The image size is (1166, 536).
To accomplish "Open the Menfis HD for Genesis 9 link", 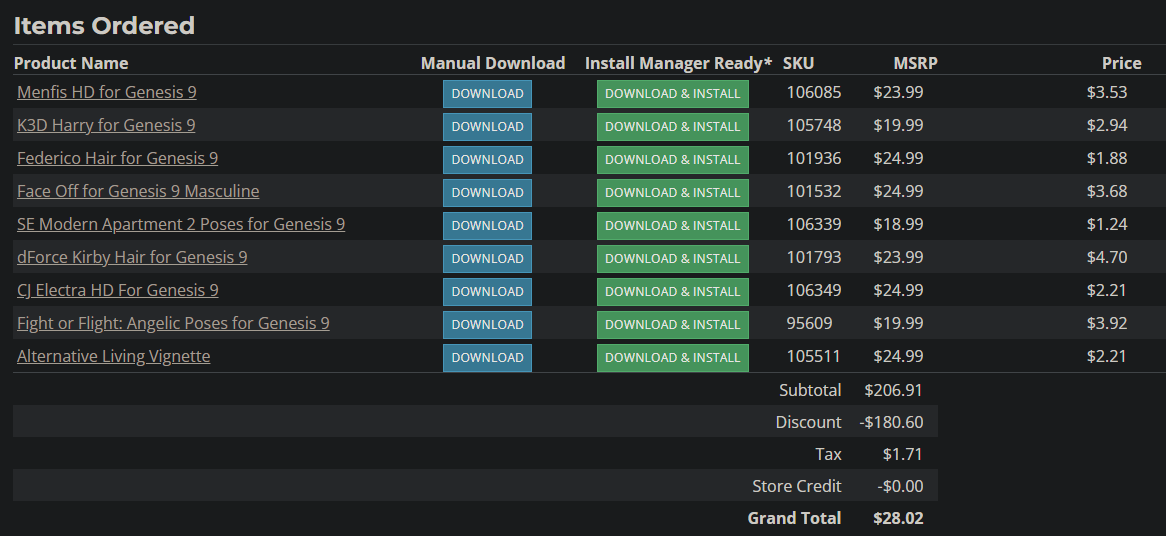I will coord(107,92).
